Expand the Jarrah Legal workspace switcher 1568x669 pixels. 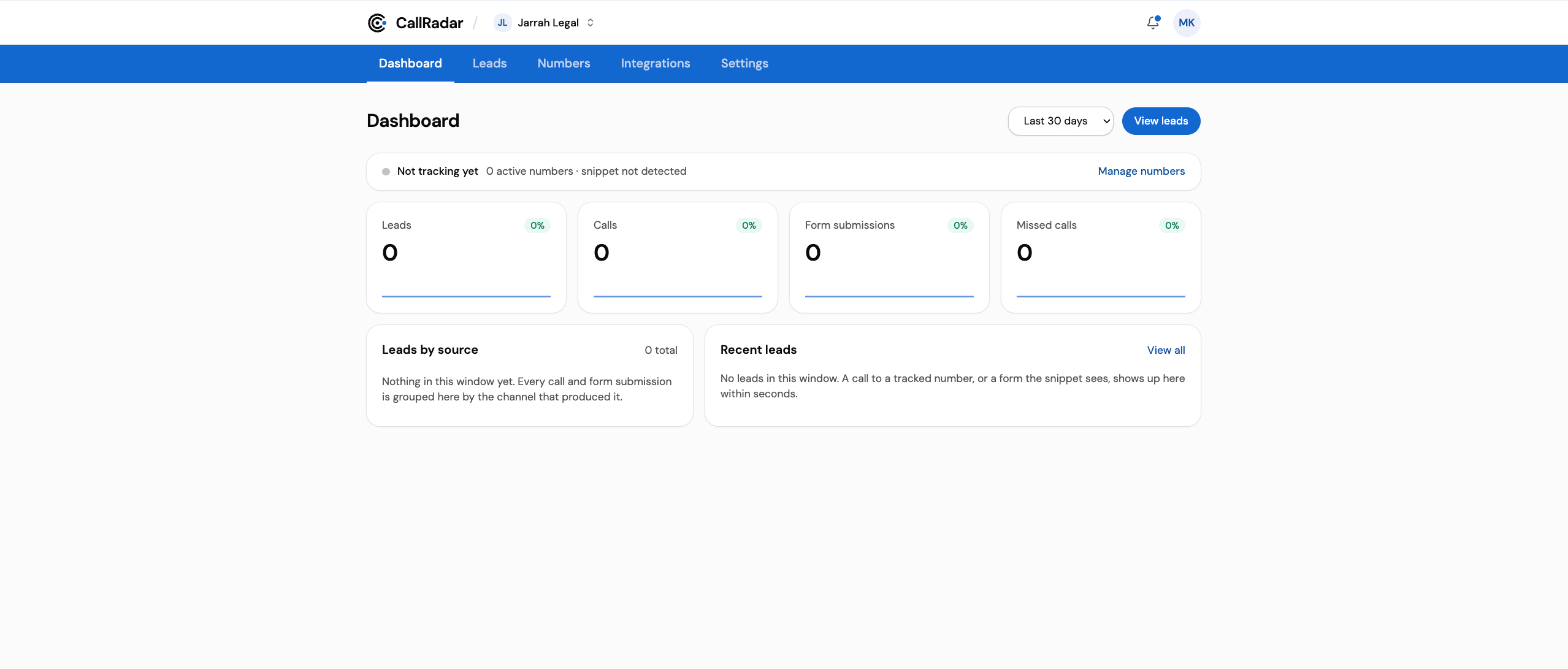(x=544, y=23)
